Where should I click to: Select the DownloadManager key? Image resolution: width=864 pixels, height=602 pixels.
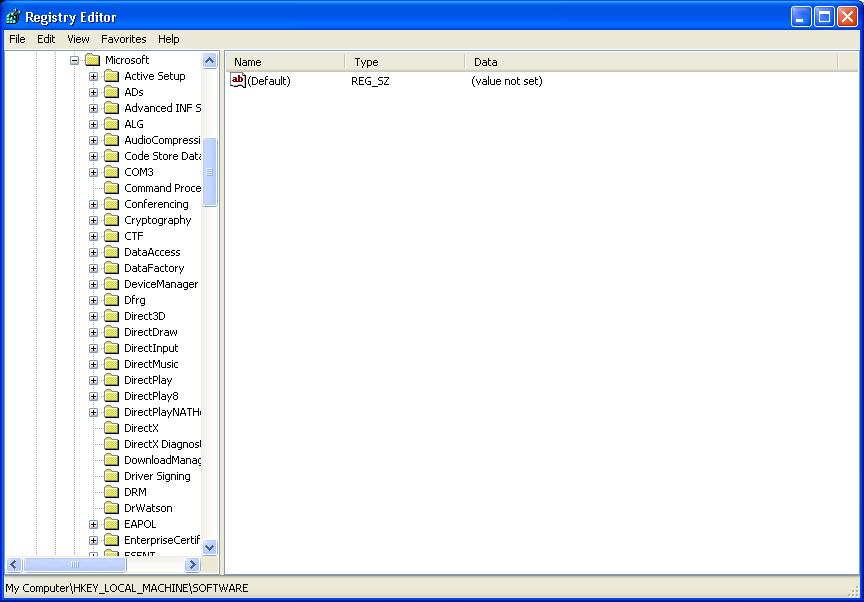point(162,460)
